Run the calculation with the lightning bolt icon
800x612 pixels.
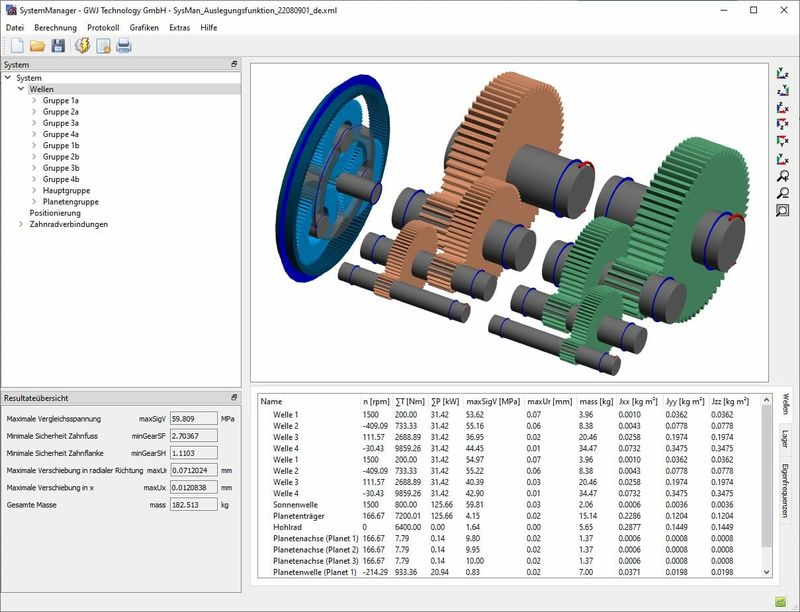pos(82,45)
